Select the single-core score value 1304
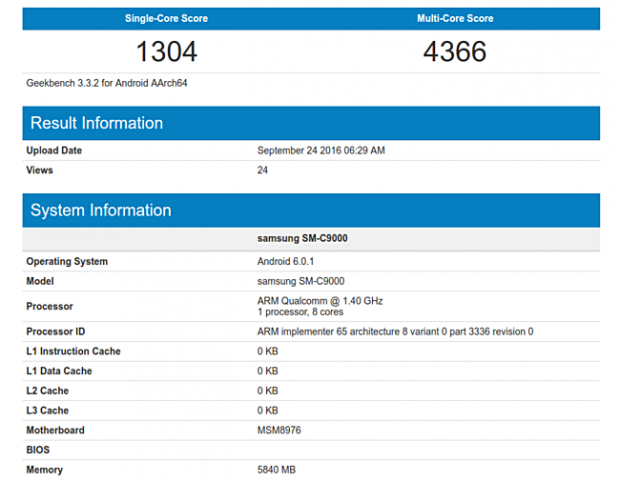 tap(166, 51)
